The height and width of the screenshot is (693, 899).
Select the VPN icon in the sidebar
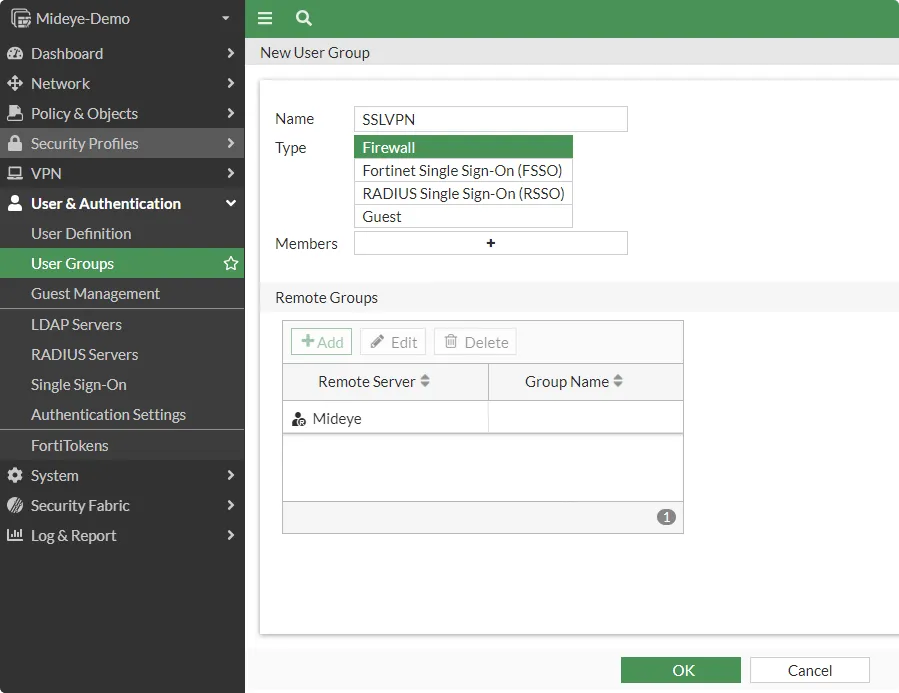click(15, 173)
